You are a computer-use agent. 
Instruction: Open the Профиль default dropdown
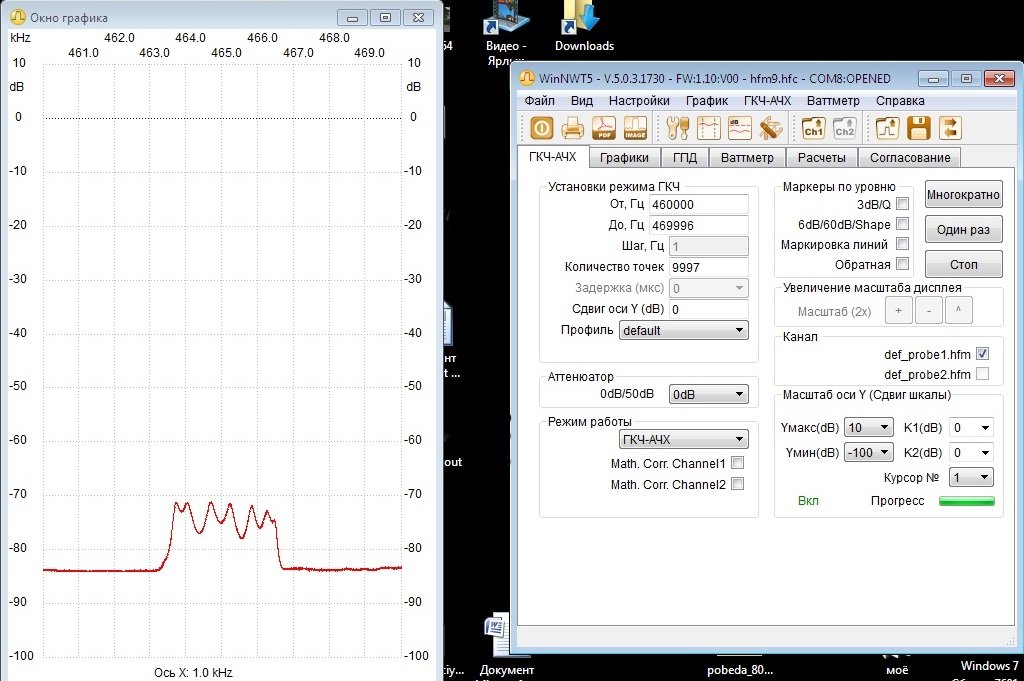(x=684, y=330)
